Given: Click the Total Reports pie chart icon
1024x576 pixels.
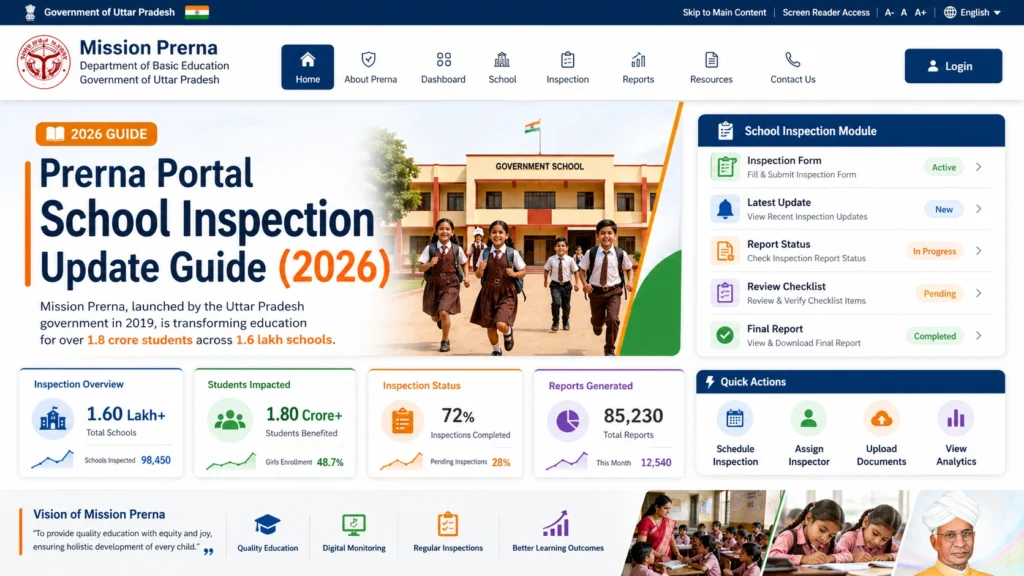Looking at the screenshot, I should pos(568,421).
